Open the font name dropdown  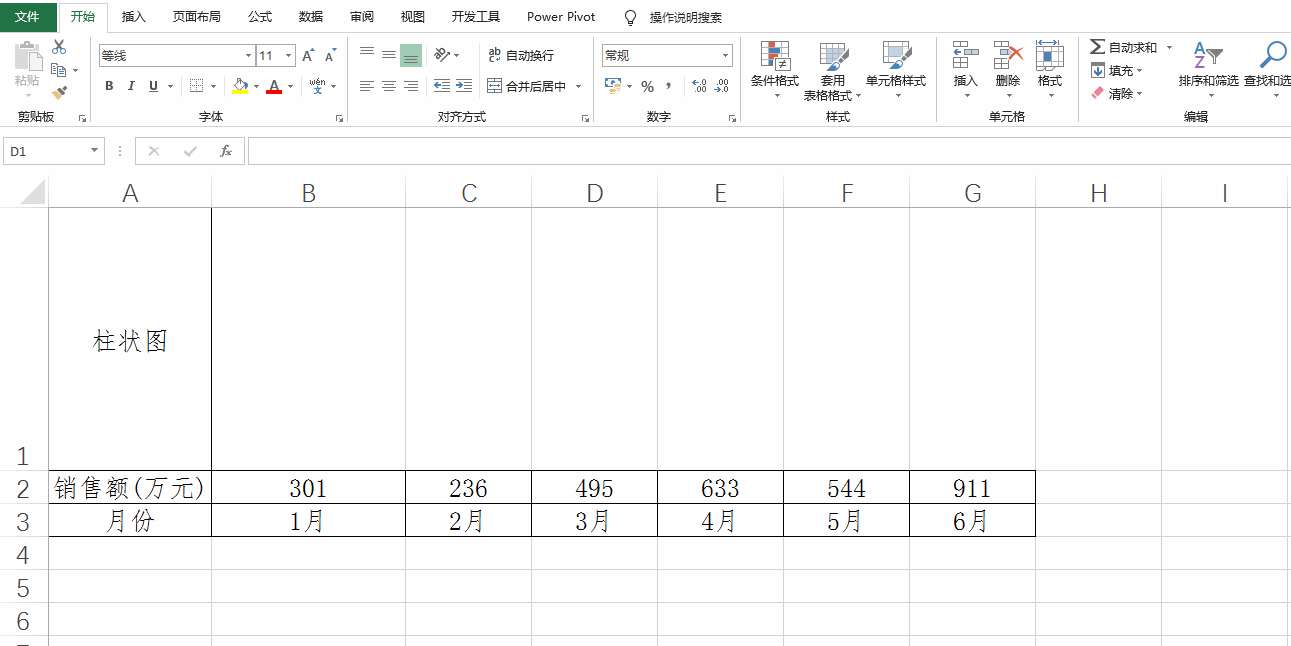[246, 55]
